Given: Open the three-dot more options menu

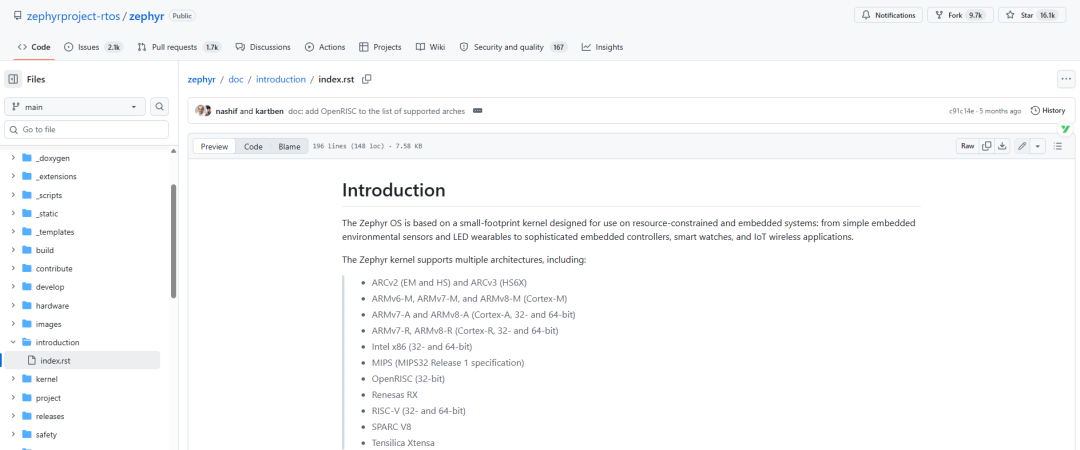Looking at the screenshot, I should [1066, 79].
